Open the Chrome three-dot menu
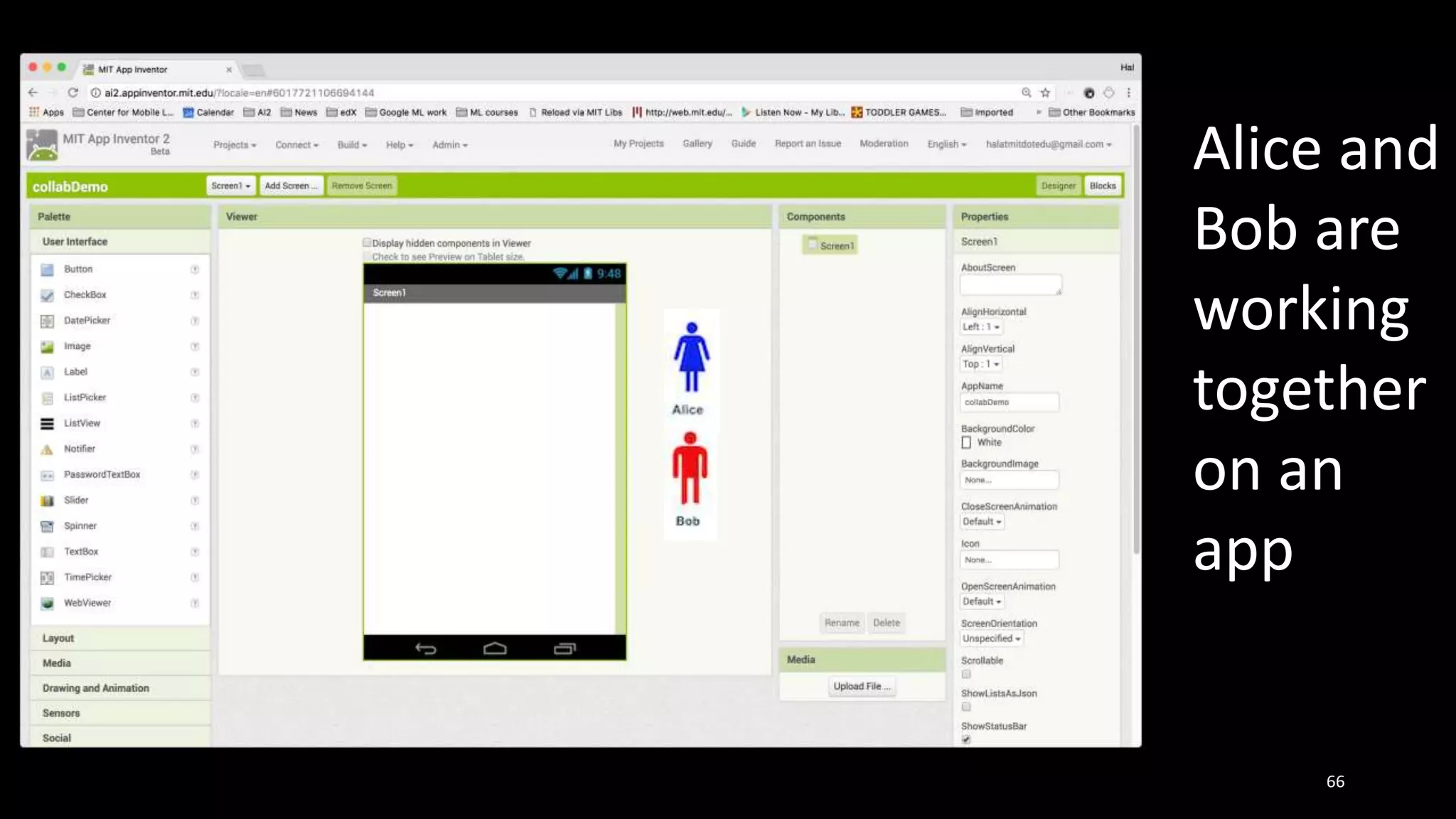Screen dimensions: 1456x819 [x=1128, y=92]
